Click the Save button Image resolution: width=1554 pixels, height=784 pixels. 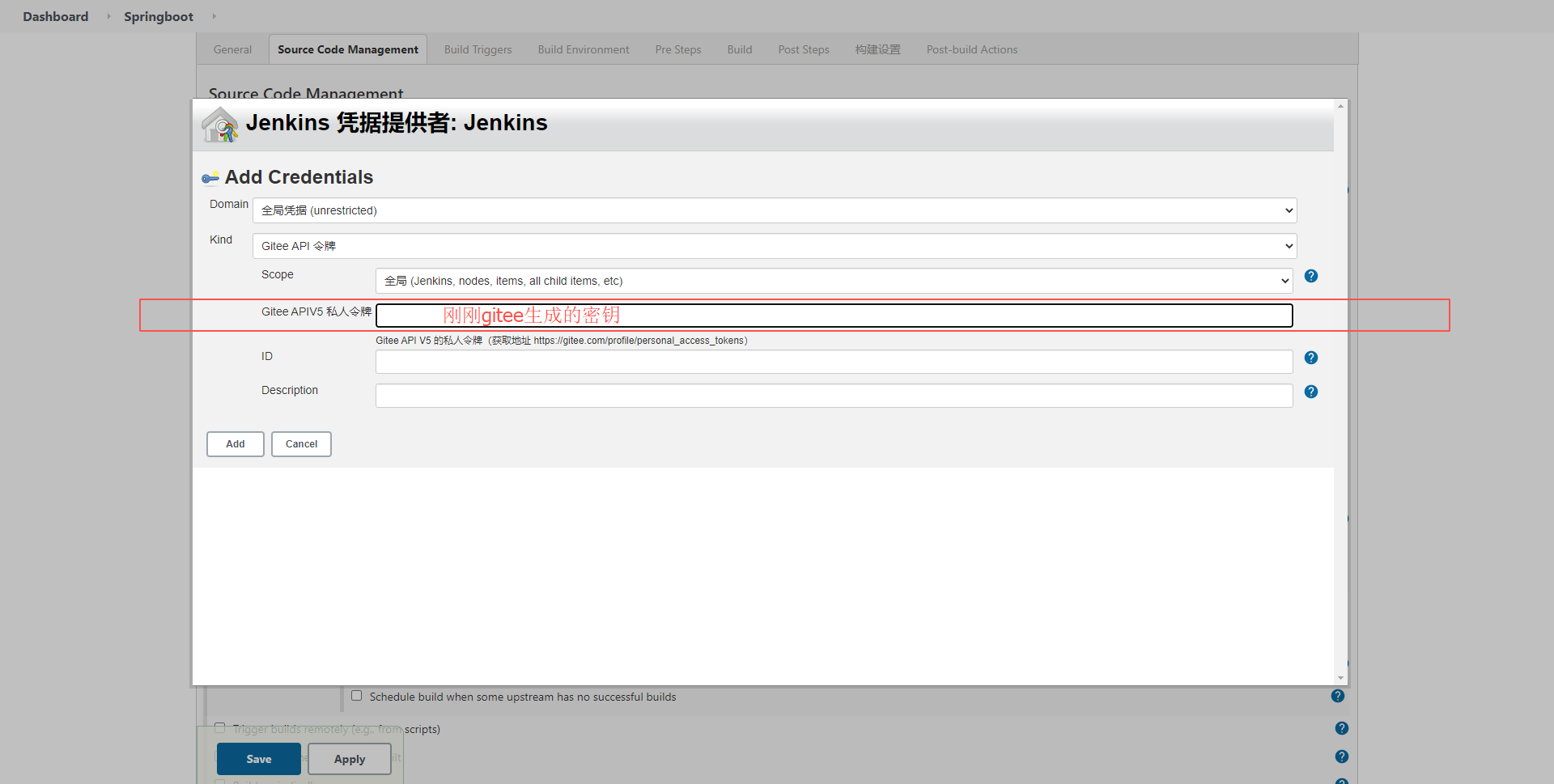click(259, 759)
